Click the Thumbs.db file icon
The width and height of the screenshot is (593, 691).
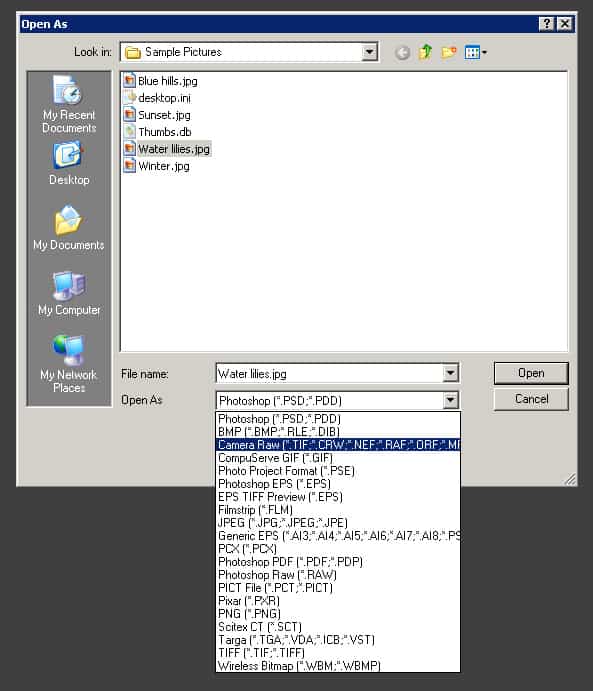(129, 131)
